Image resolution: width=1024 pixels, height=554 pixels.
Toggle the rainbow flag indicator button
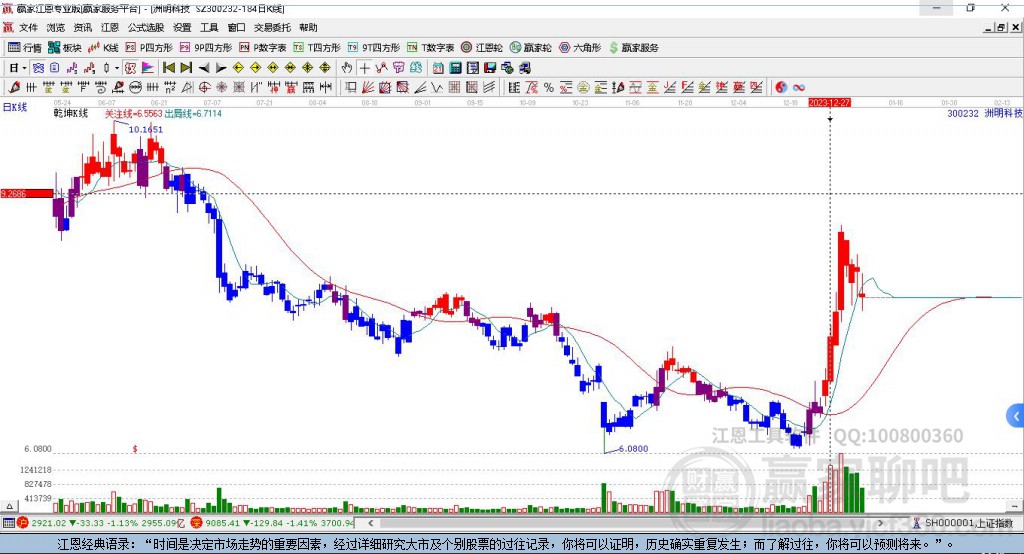coord(148,68)
